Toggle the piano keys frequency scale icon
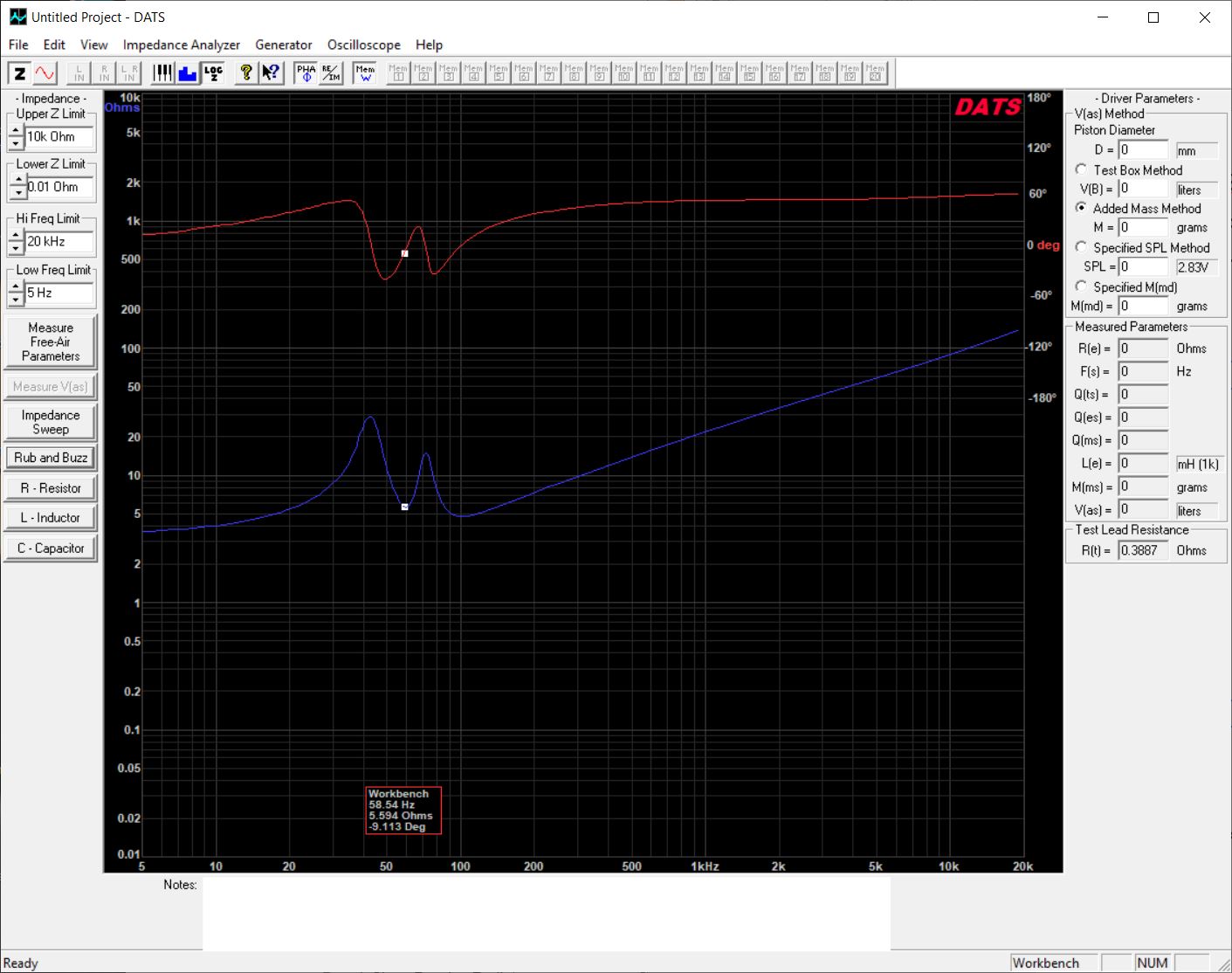This screenshot has height=973, width=1232. click(x=162, y=73)
